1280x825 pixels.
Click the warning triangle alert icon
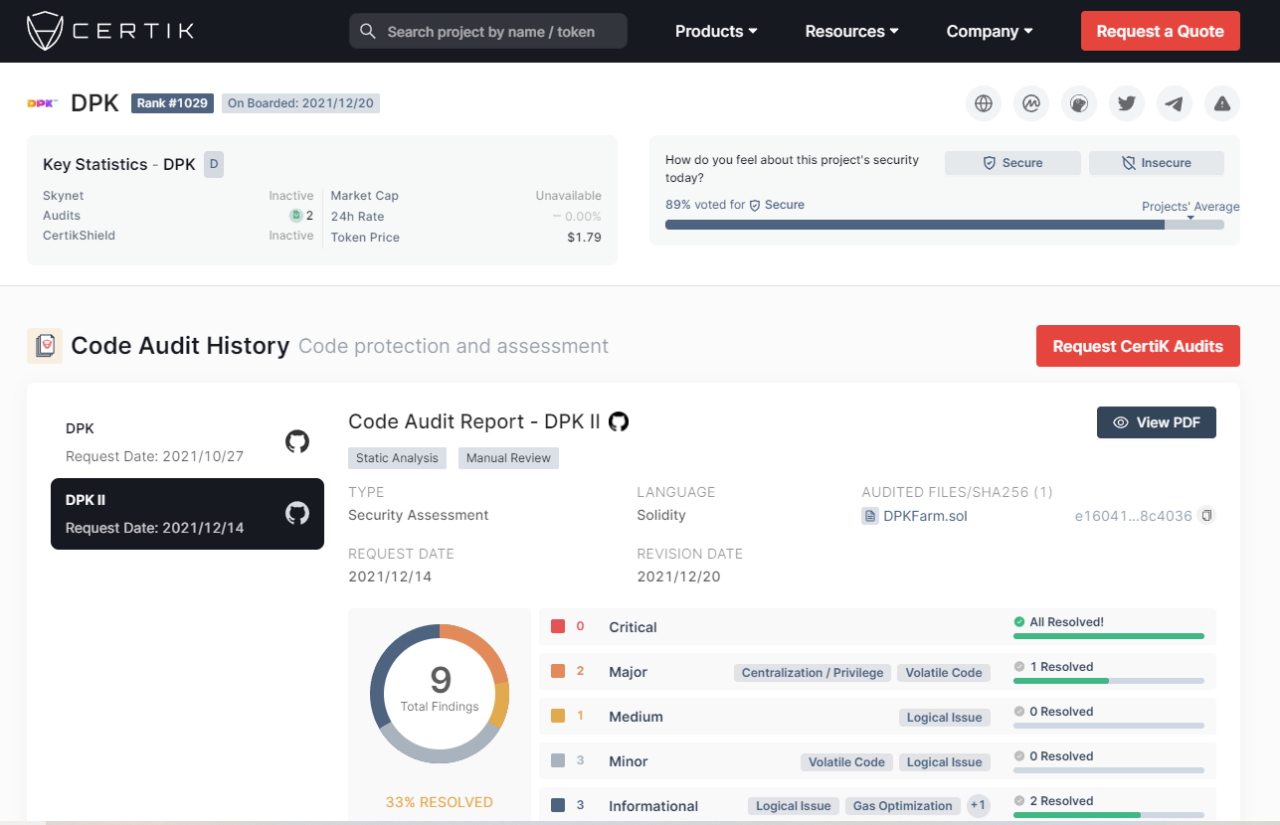1222,103
